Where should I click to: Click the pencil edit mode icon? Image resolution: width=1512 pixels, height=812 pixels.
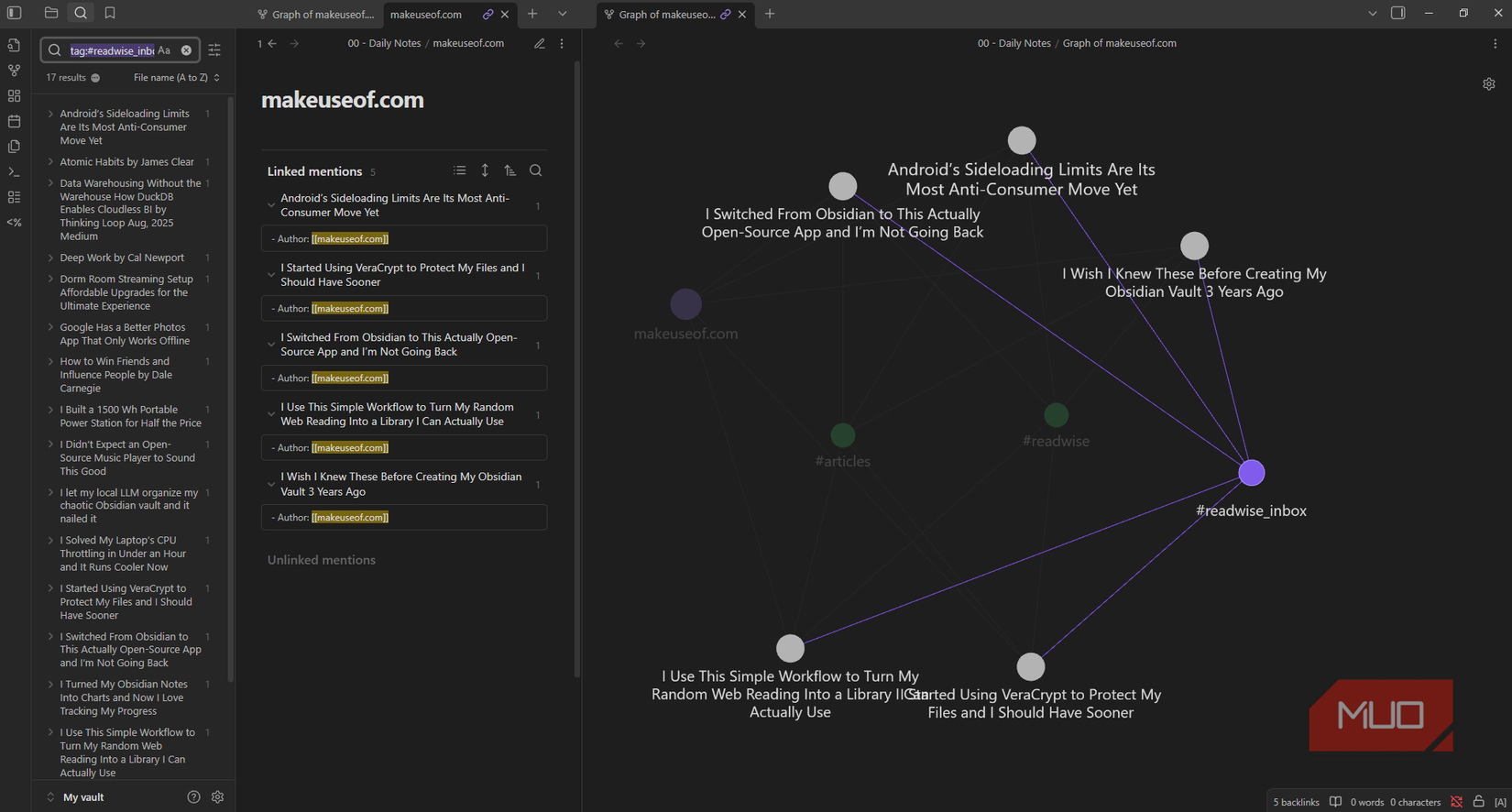[x=540, y=43]
